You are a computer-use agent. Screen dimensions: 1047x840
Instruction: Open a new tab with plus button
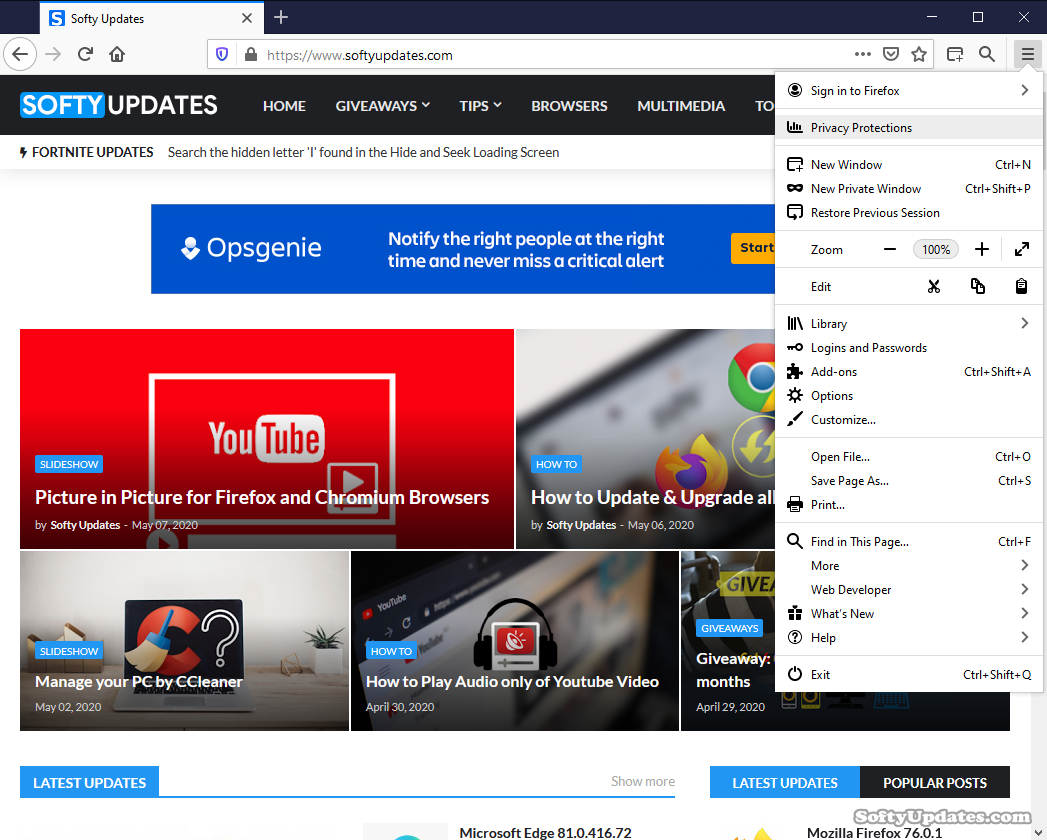click(x=281, y=17)
